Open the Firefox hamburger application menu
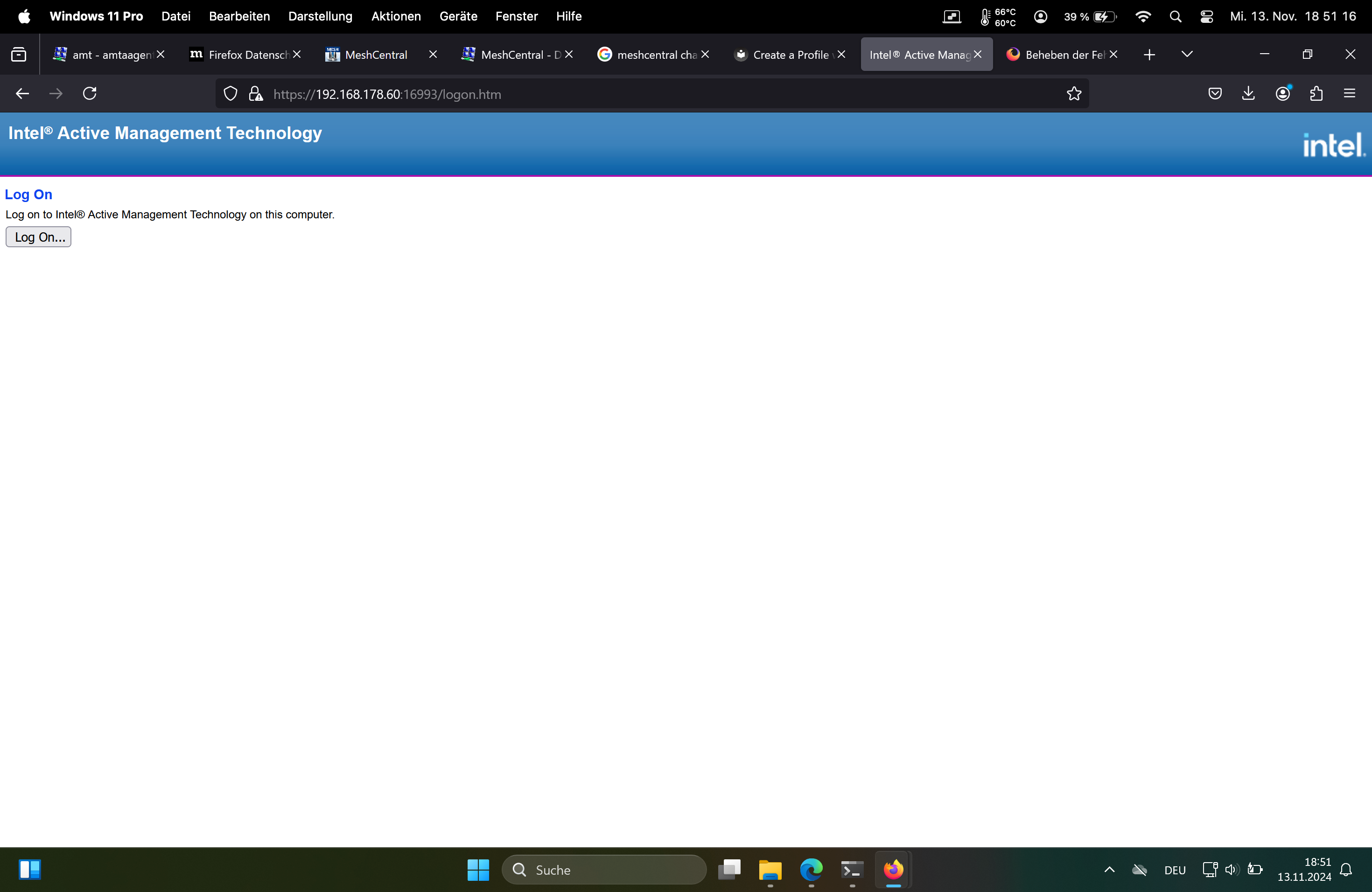 (1350, 93)
